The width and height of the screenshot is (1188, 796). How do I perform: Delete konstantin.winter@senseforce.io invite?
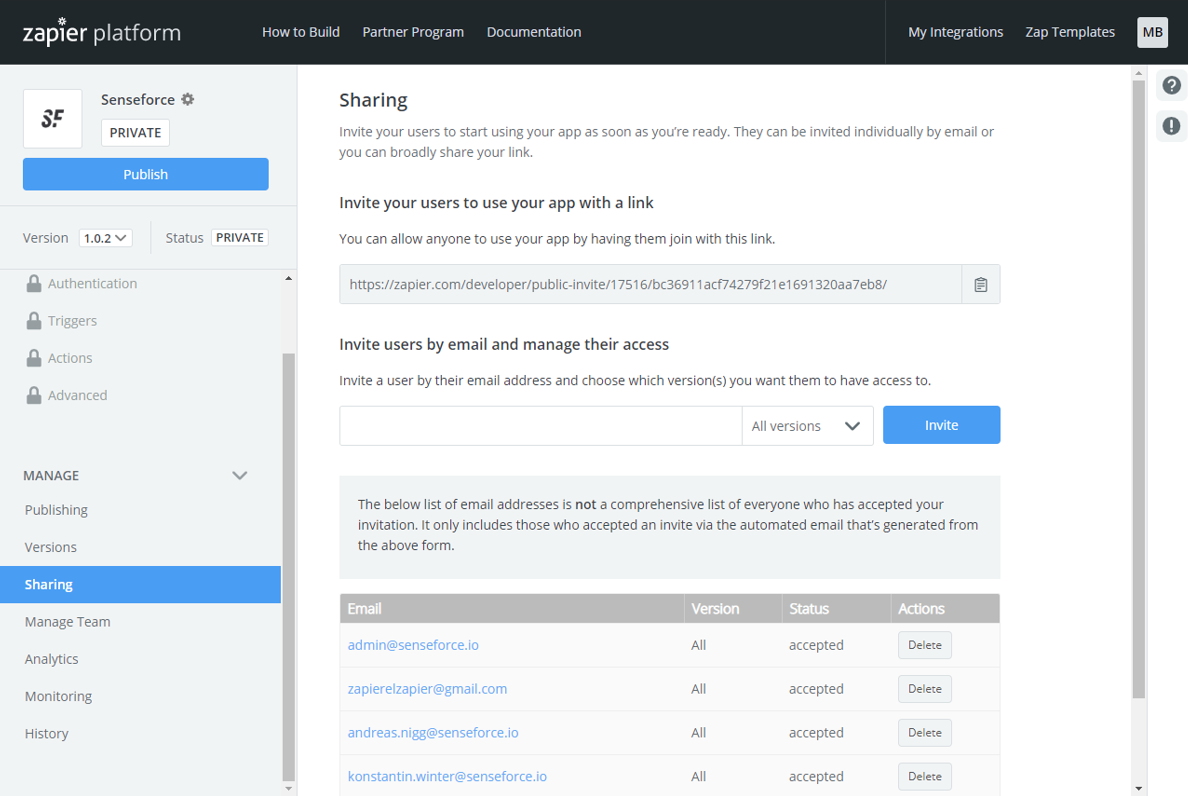(924, 777)
